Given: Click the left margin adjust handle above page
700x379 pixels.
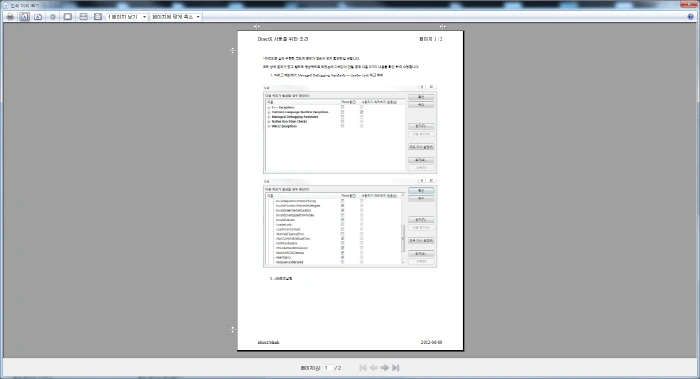Looking at the screenshot, I should [257, 27].
